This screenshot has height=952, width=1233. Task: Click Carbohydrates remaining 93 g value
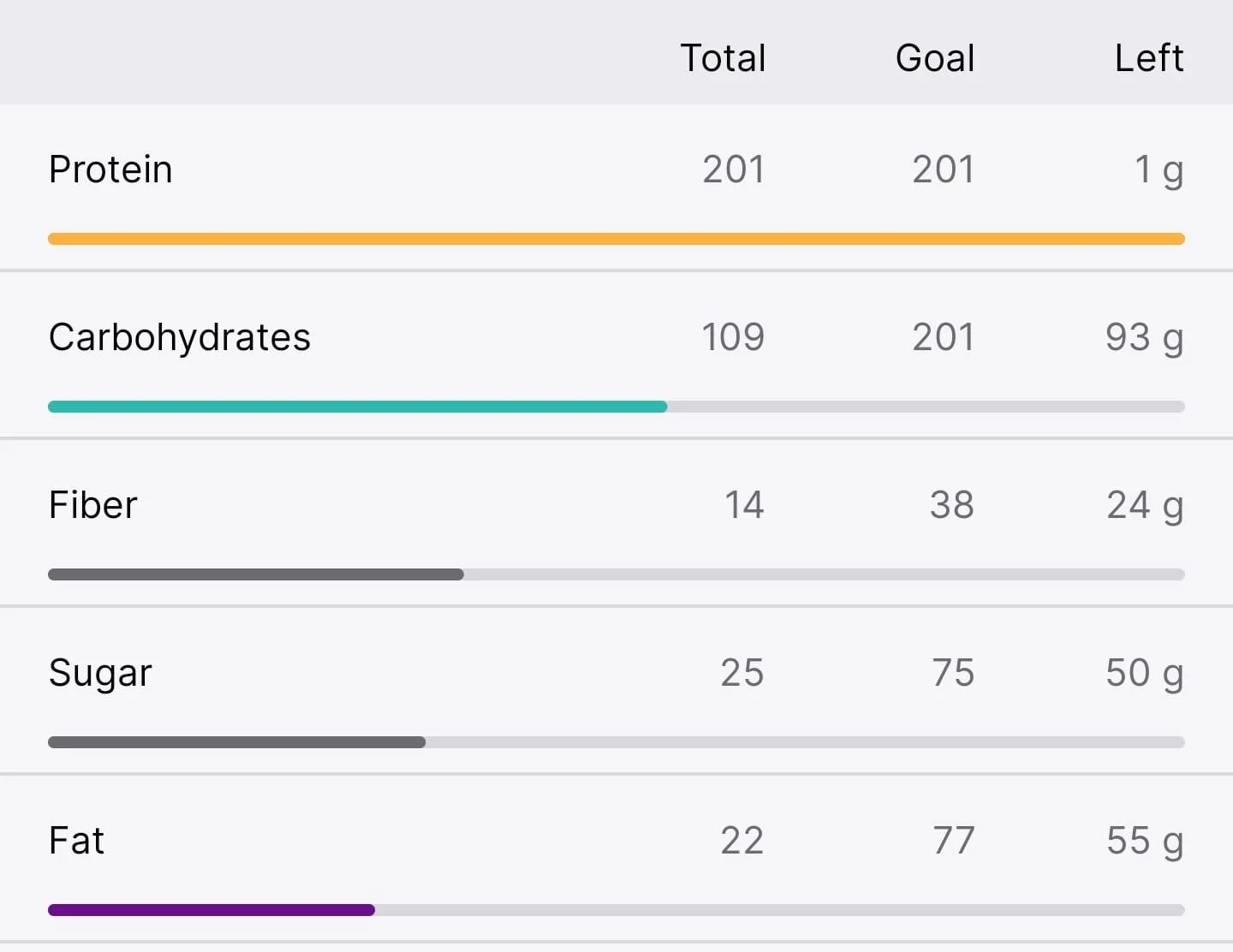click(x=1145, y=339)
